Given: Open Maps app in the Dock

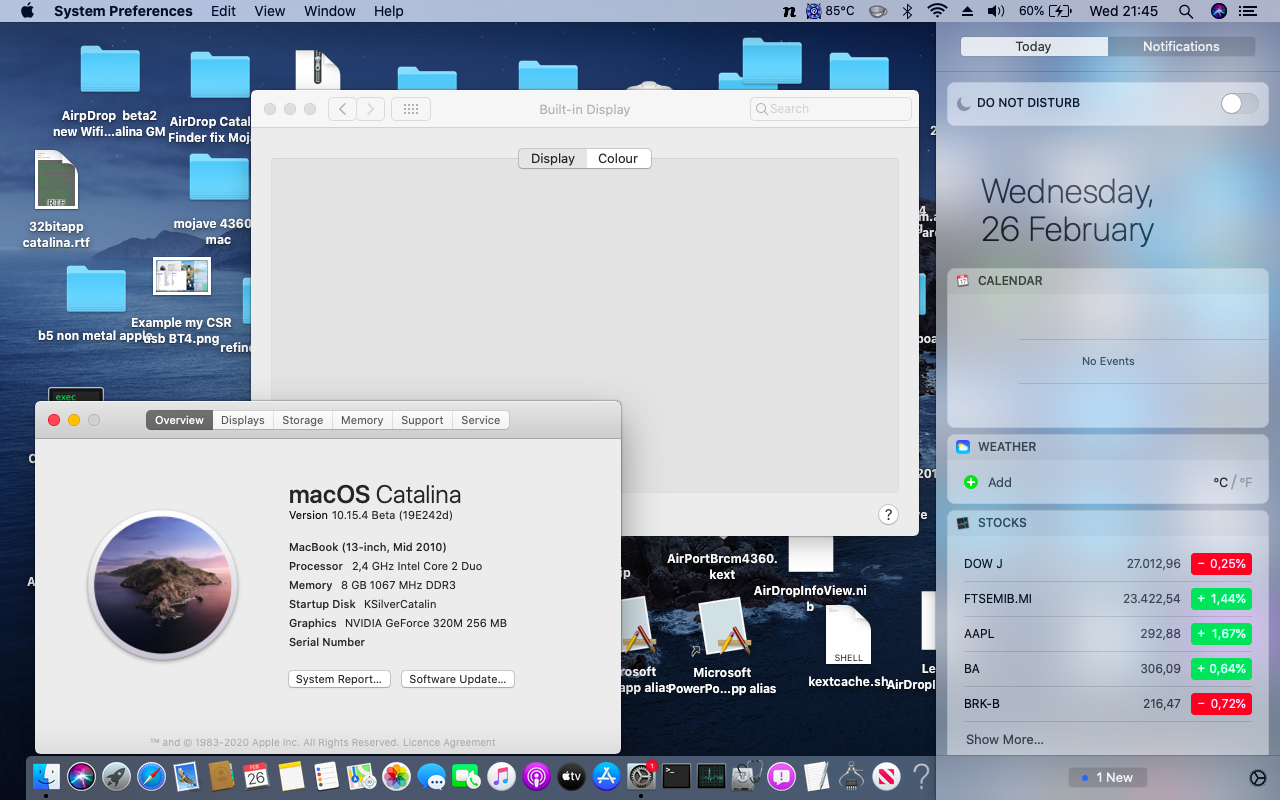Looking at the screenshot, I should click(x=361, y=775).
